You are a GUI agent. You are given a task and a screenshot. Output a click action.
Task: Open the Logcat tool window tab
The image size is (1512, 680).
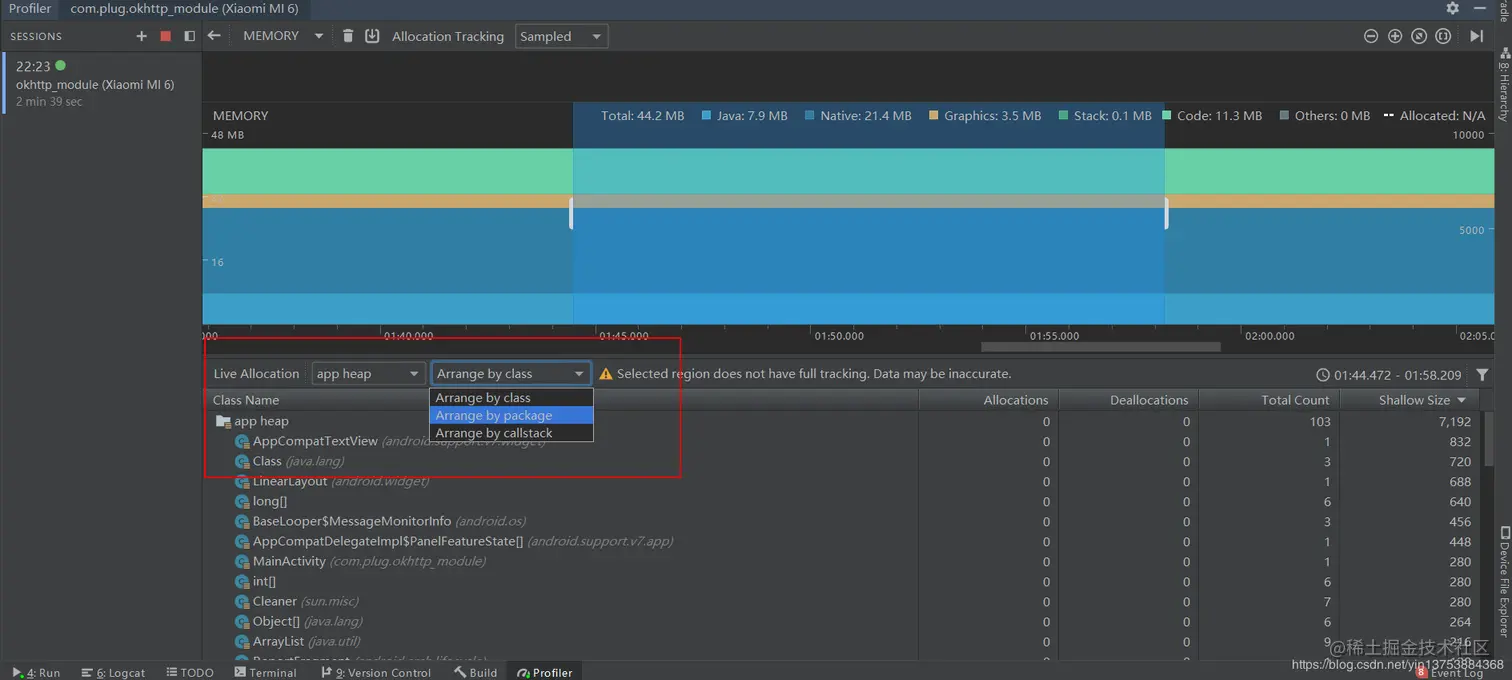tap(113, 672)
